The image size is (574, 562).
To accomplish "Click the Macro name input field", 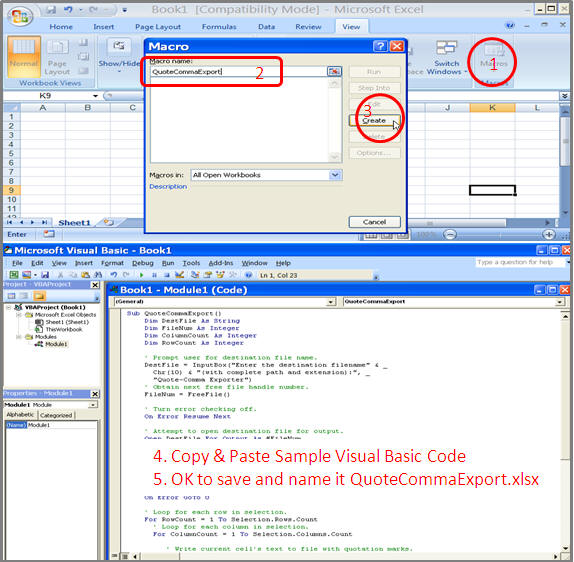I will (x=238, y=72).
